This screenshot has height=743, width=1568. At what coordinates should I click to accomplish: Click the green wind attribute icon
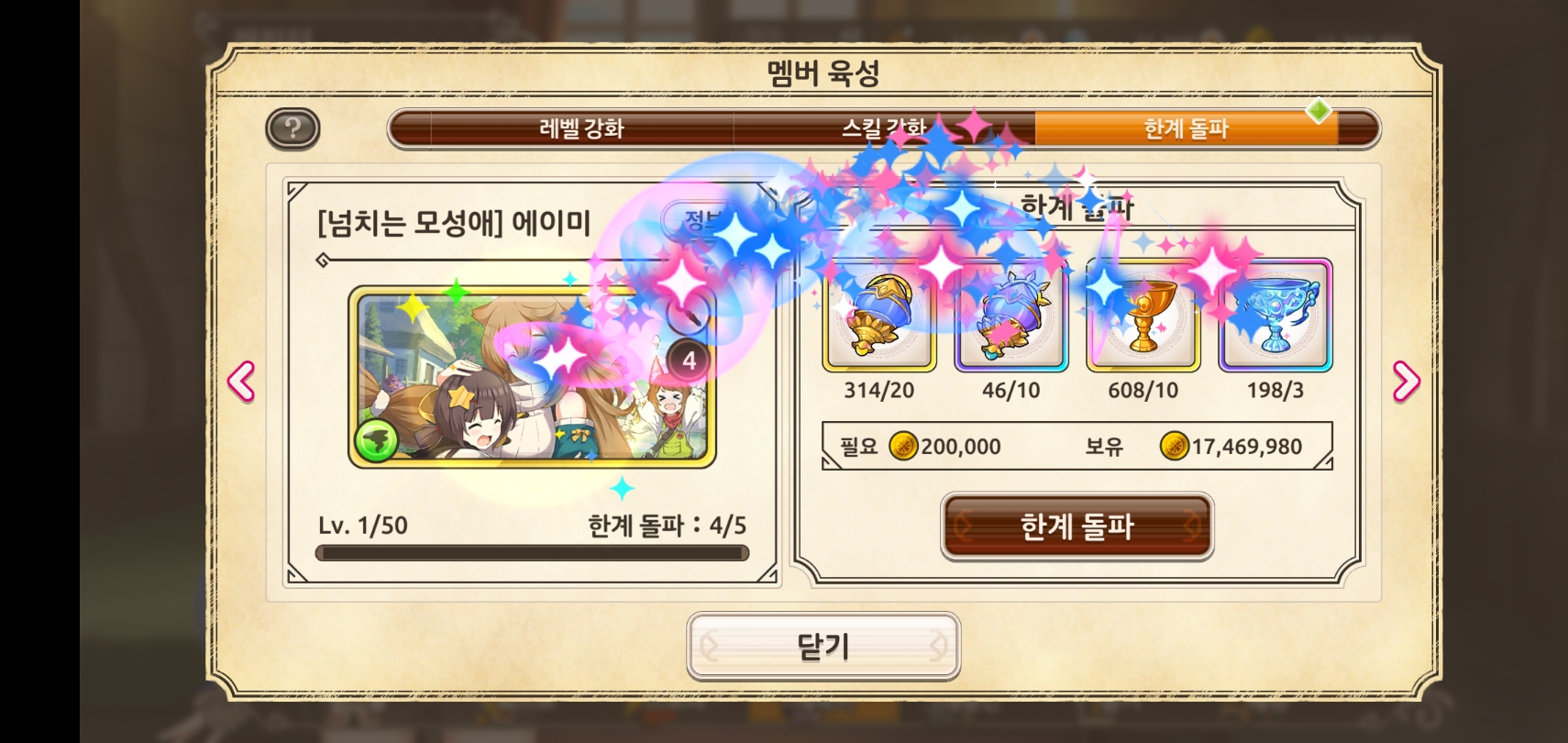point(376,440)
